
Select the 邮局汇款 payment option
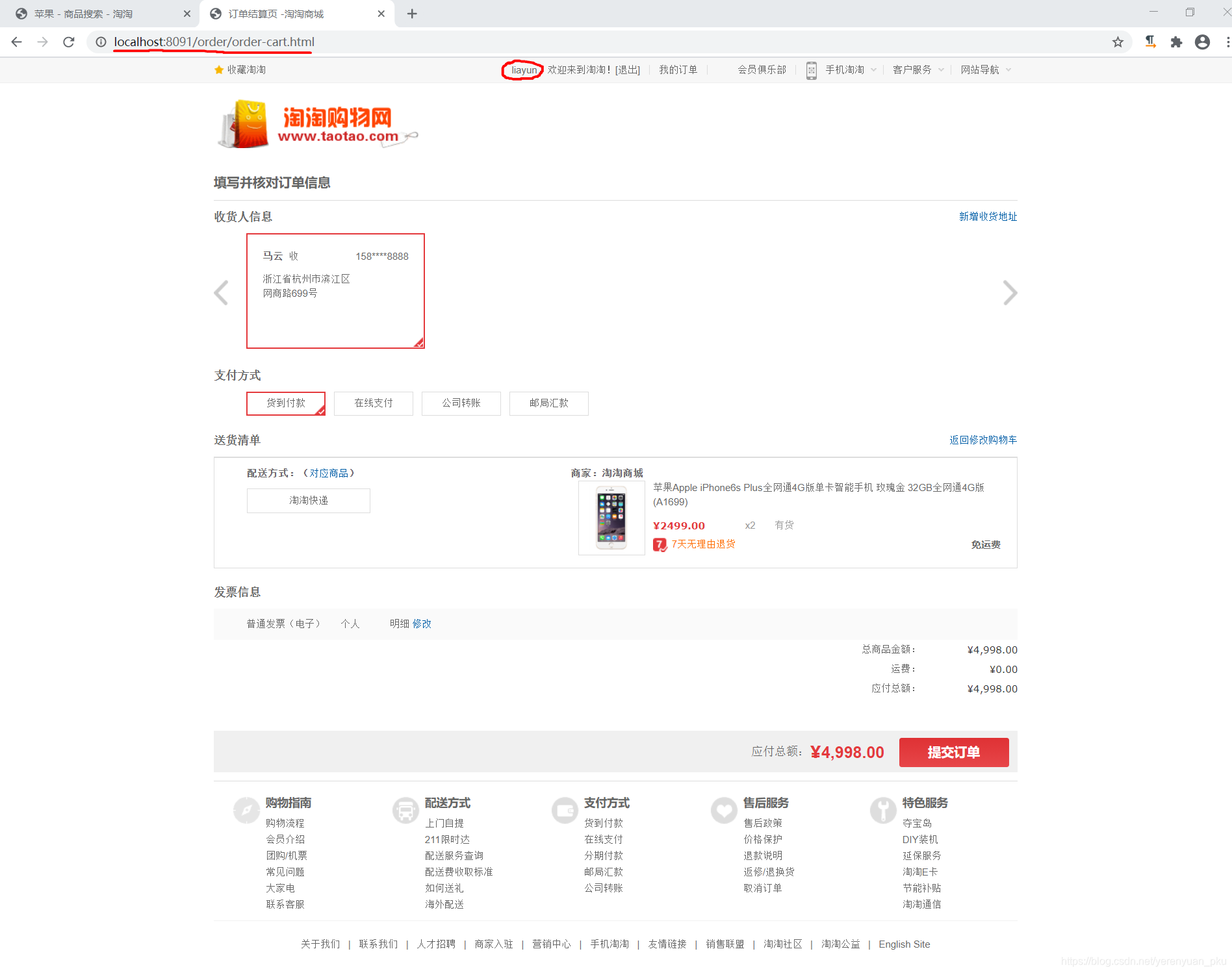click(x=548, y=403)
